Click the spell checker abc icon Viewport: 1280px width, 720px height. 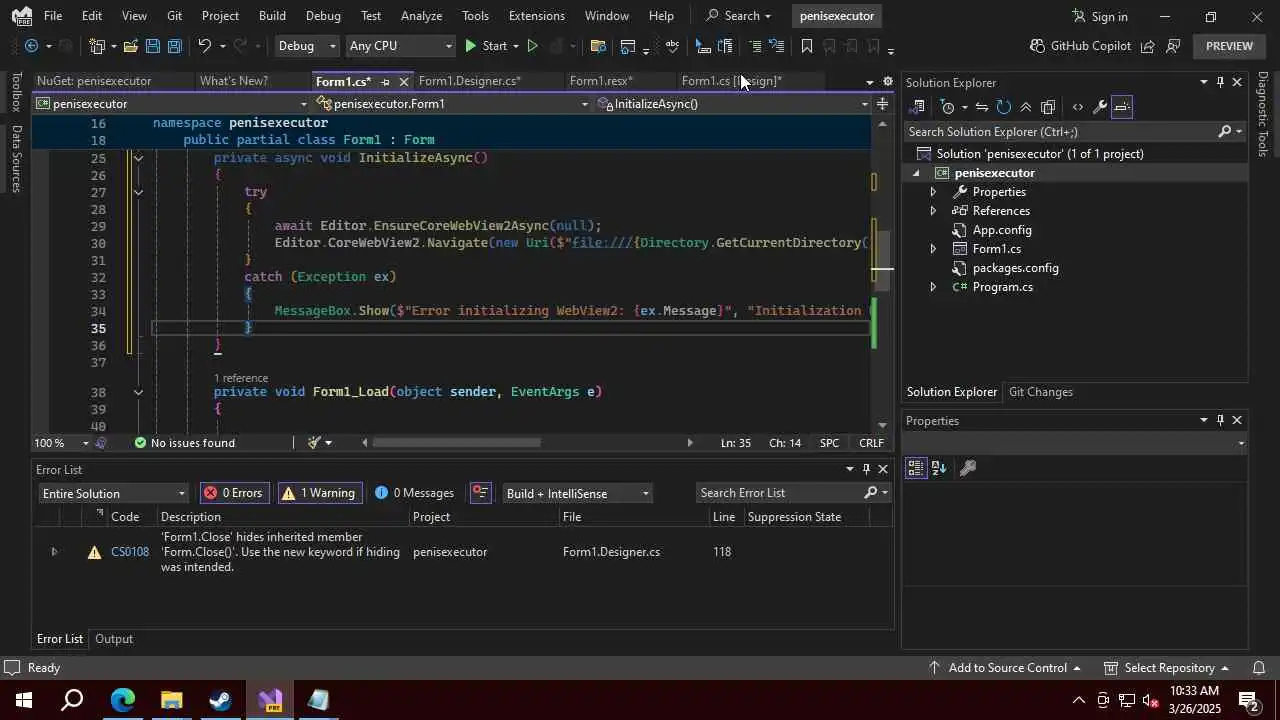[672, 46]
